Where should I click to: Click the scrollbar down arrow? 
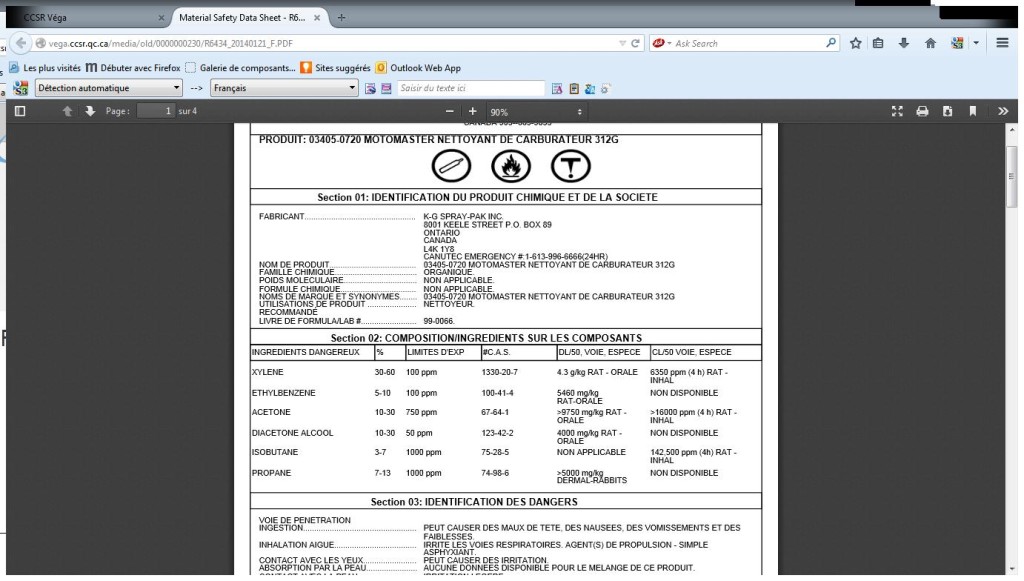click(x=1012, y=568)
